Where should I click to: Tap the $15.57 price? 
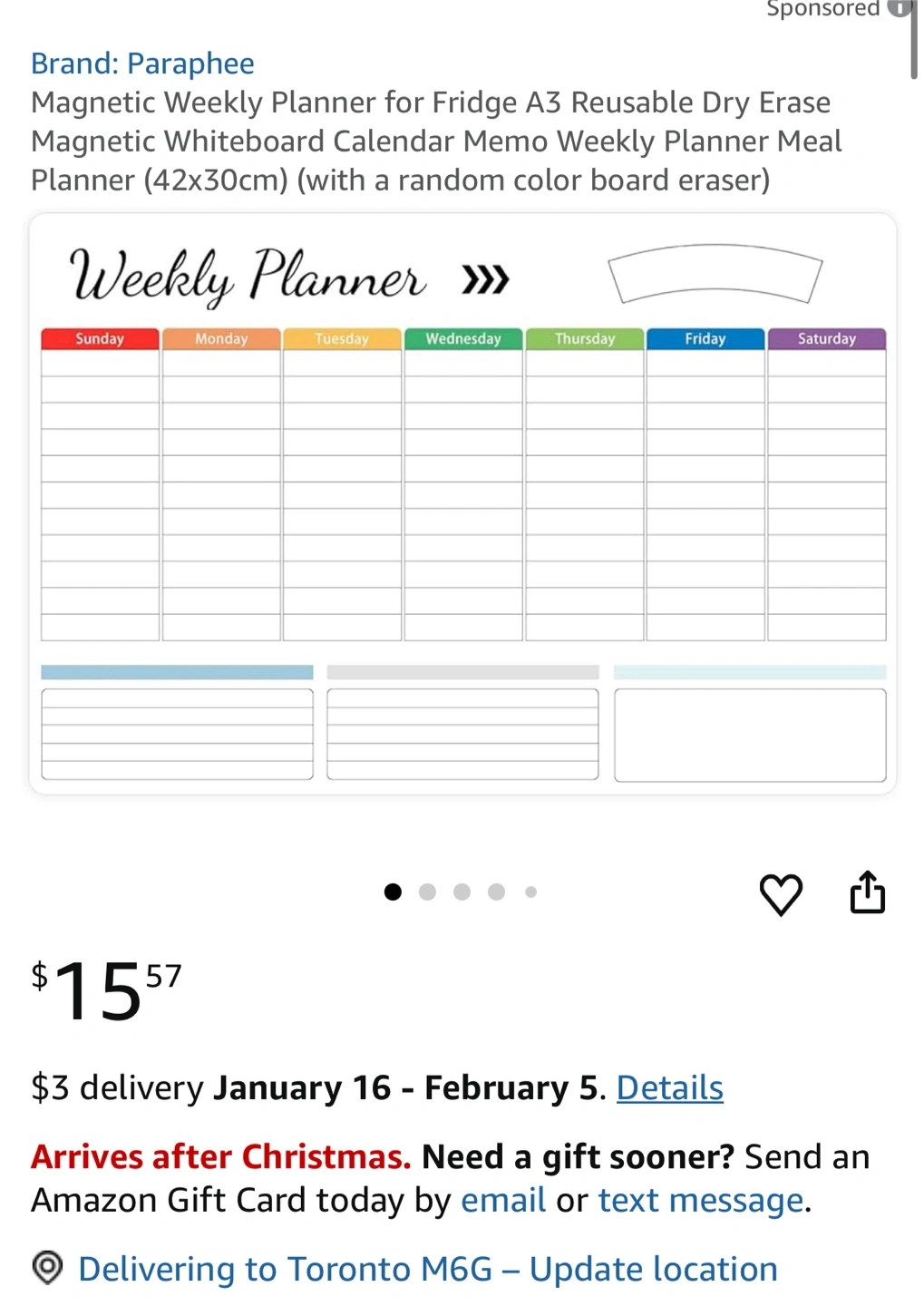[x=106, y=990]
